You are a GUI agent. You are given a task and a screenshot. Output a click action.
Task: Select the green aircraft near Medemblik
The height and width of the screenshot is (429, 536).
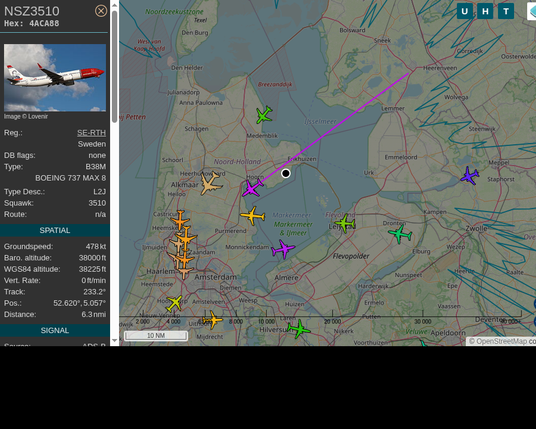(x=264, y=115)
